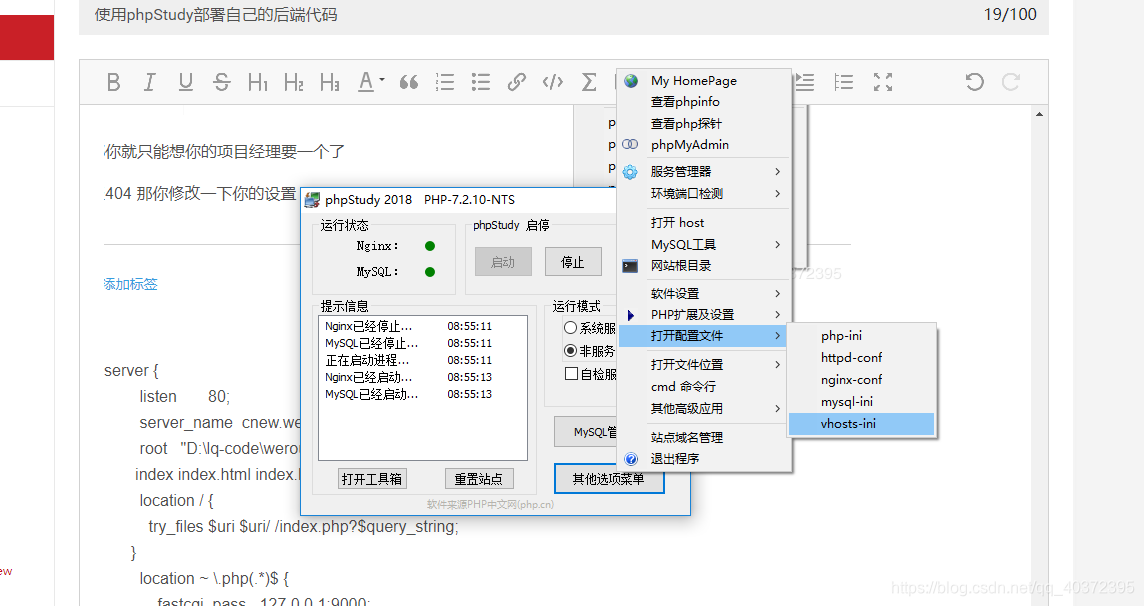Expand PHP扩展及设置 submenu
Image resolution: width=1144 pixels, height=606 pixels.
click(x=704, y=314)
